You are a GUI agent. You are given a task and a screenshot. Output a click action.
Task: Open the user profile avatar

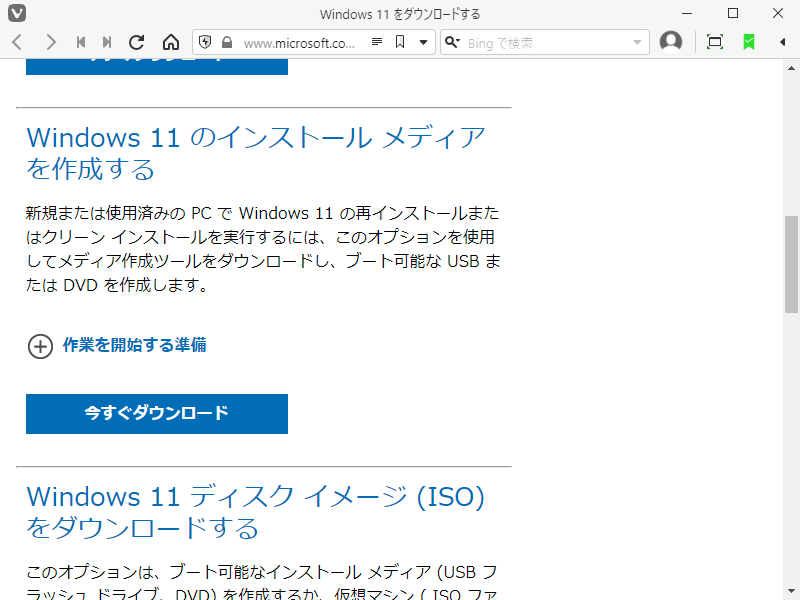tap(671, 42)
